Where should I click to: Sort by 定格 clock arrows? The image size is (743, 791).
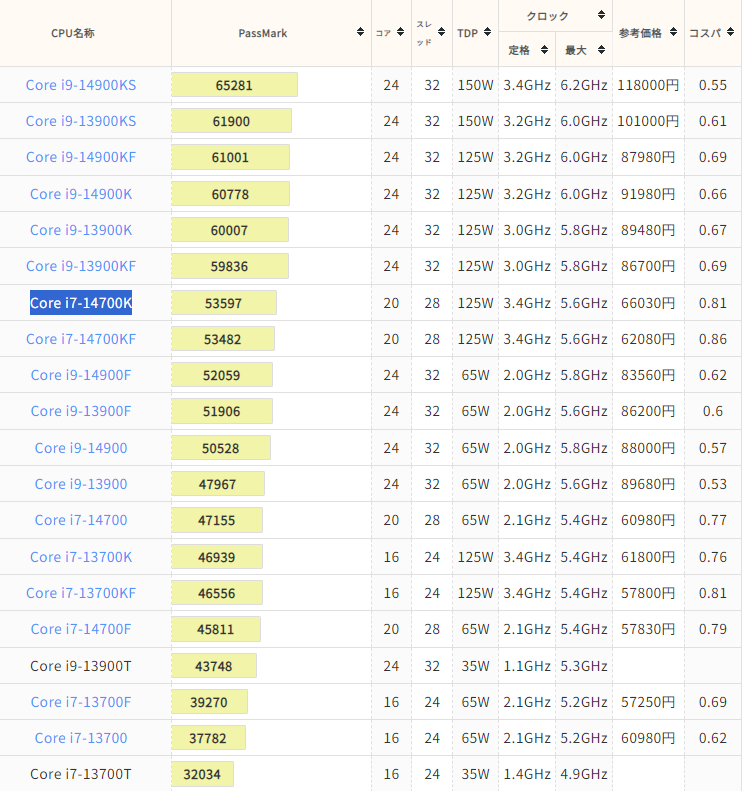tap(544, 49)
